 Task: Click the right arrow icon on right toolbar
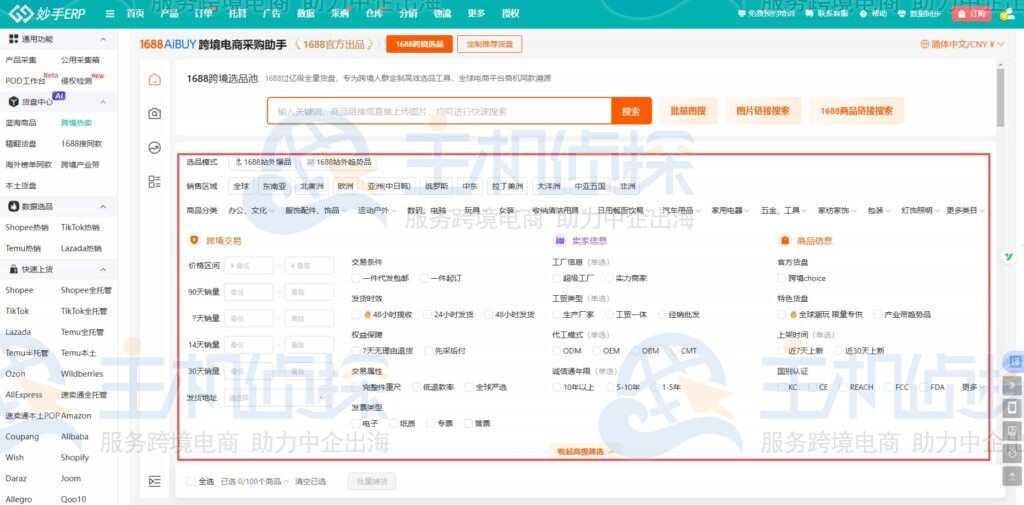tap(1012, 385)
